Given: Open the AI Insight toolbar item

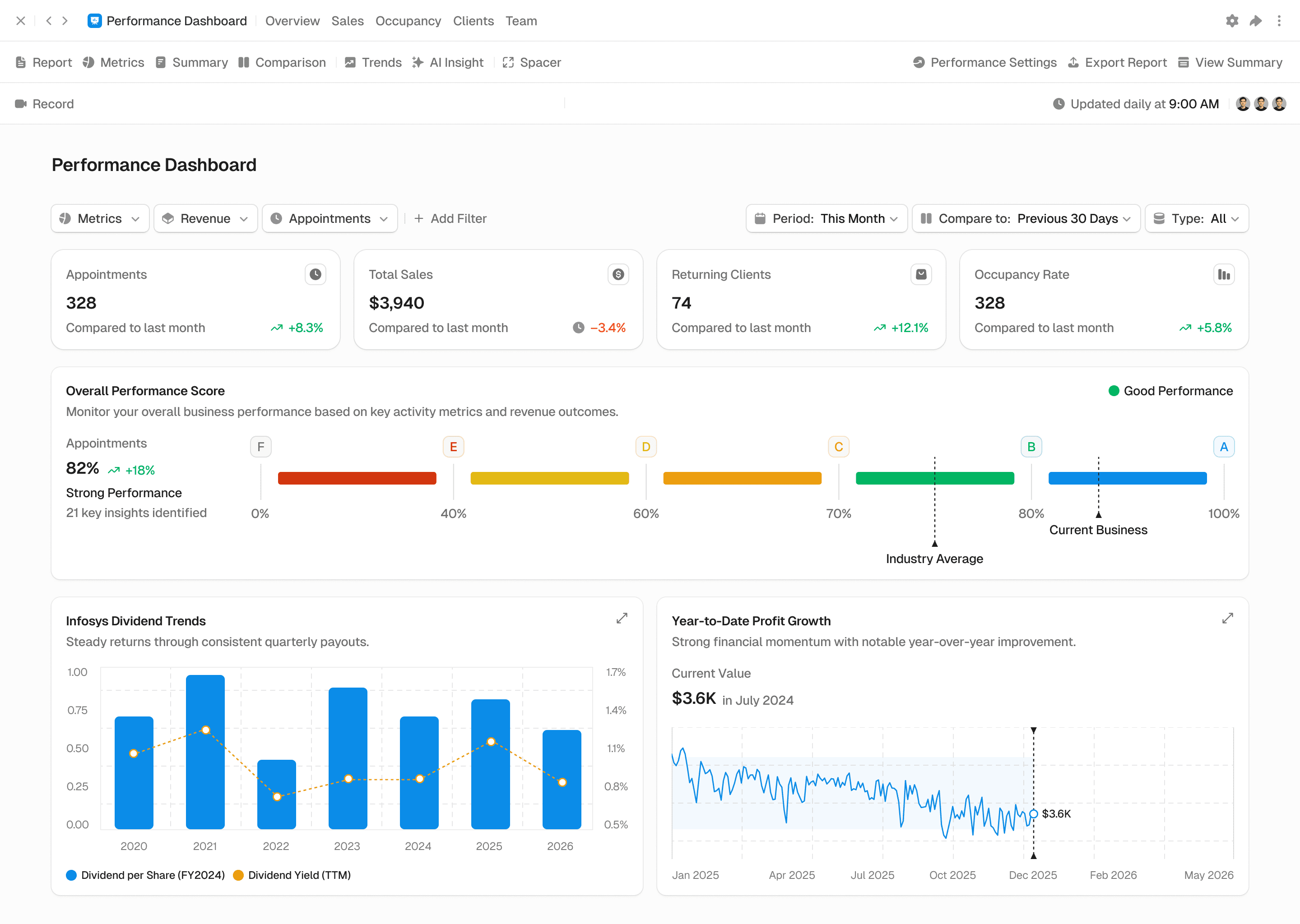Looking at the screenshot, I should (x=448, y=63).
